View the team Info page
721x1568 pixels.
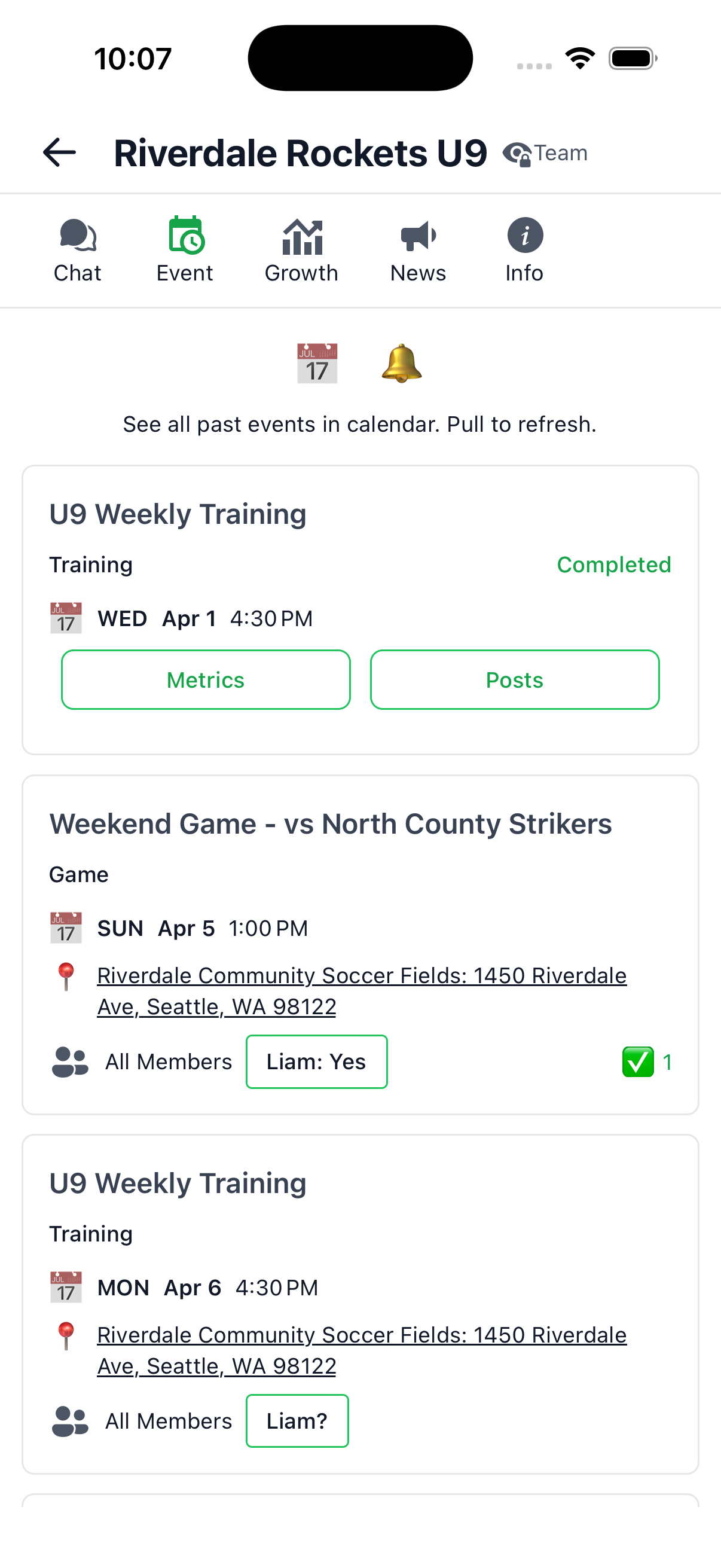[524, 249]
